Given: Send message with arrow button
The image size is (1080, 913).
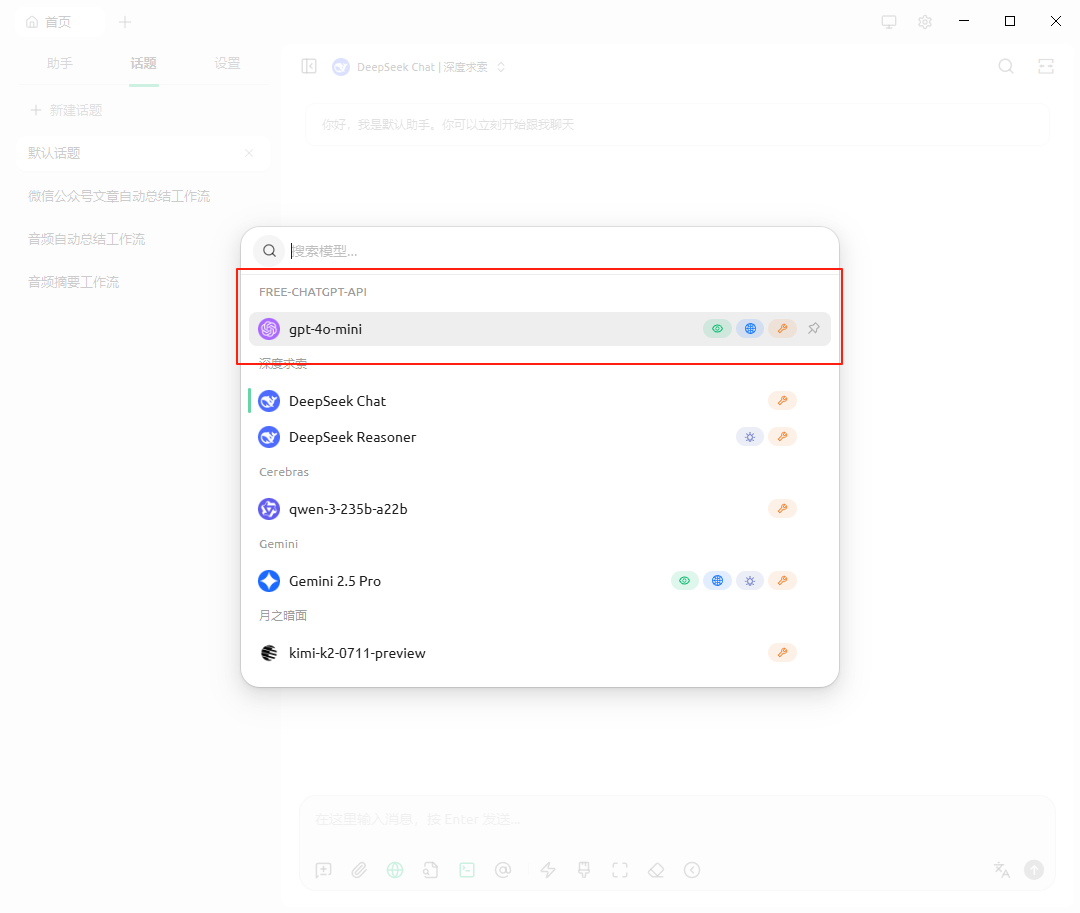Looking at the screenshot, I should [x=1034, y=870].
